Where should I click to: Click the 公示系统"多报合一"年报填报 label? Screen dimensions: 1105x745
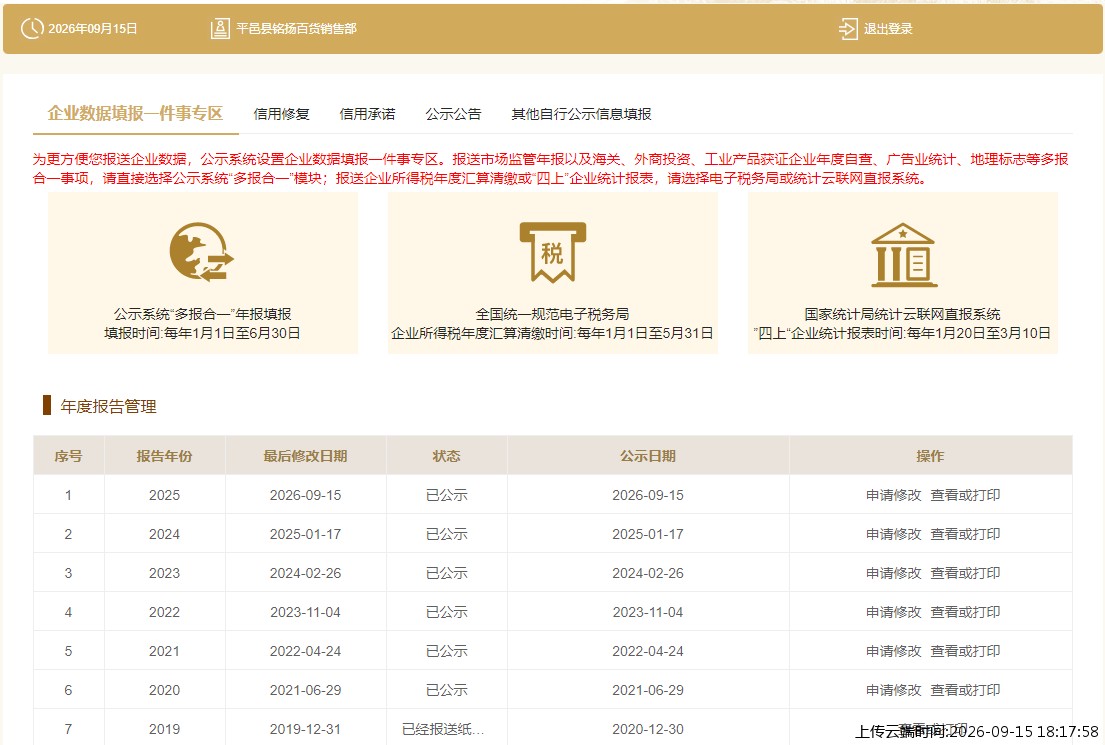point(202,314)
